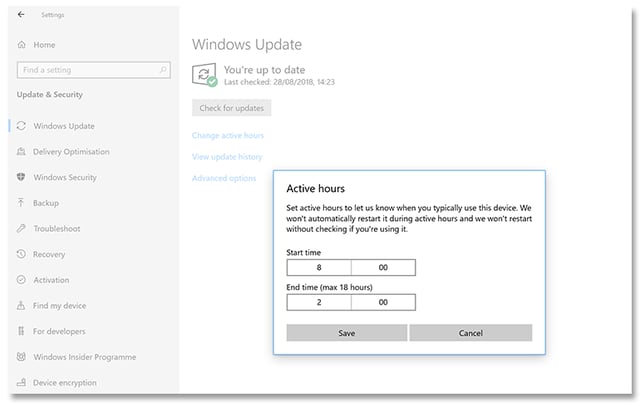
Task: Click the Recovery history icon
Action: 21,254
